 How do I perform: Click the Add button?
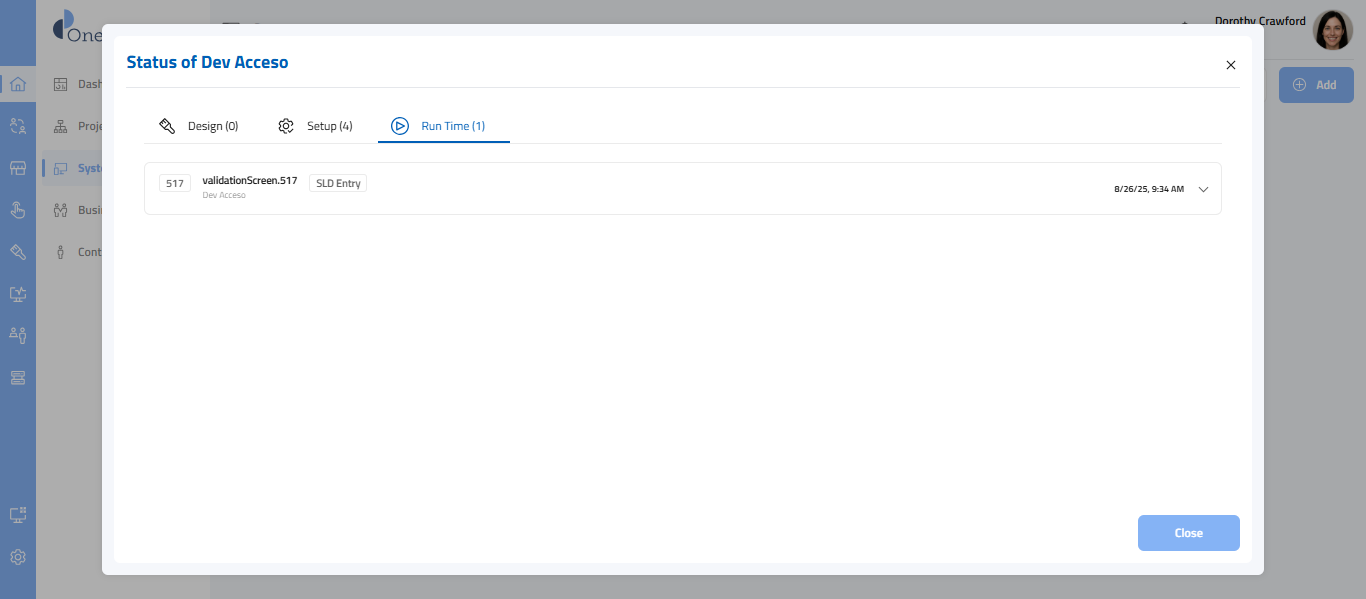[x=1315, y=85]
